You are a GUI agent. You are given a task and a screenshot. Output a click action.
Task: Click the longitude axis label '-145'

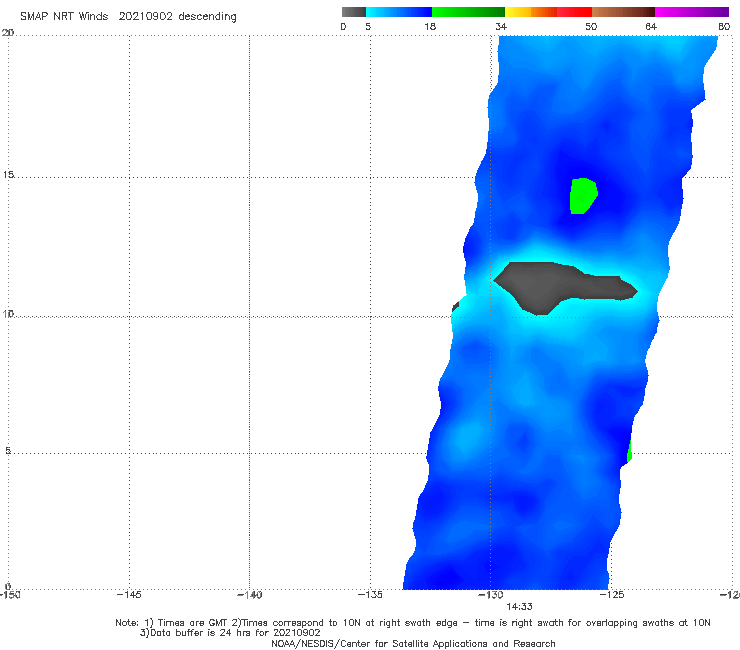point(129,595)
